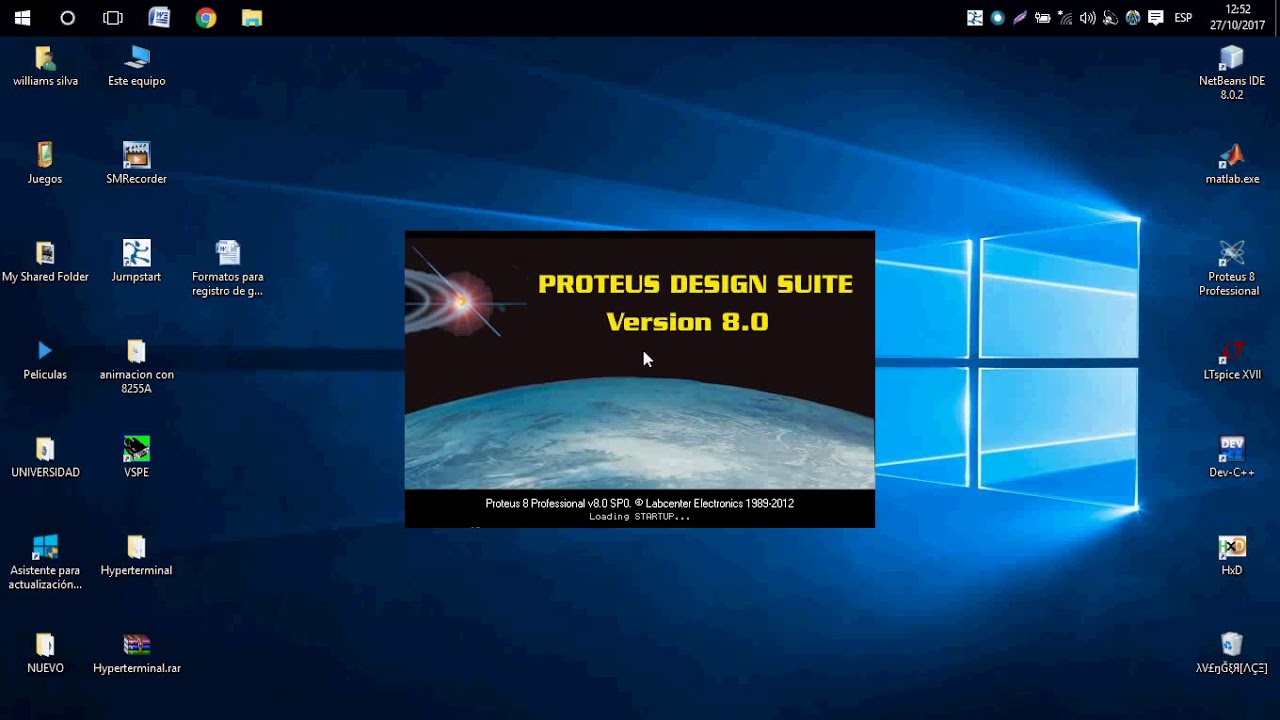Select matlab.exe desktop shortcut

click(x=1232, y=164)
